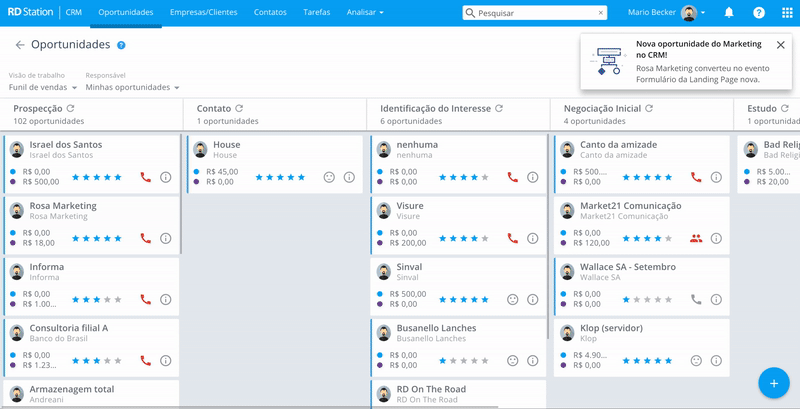Viewport: 800px width, 409px height.
Task: Dismiss the Nova oportunidade do Marketing notification
Action: pyautogui.click(x=780, y=45)
